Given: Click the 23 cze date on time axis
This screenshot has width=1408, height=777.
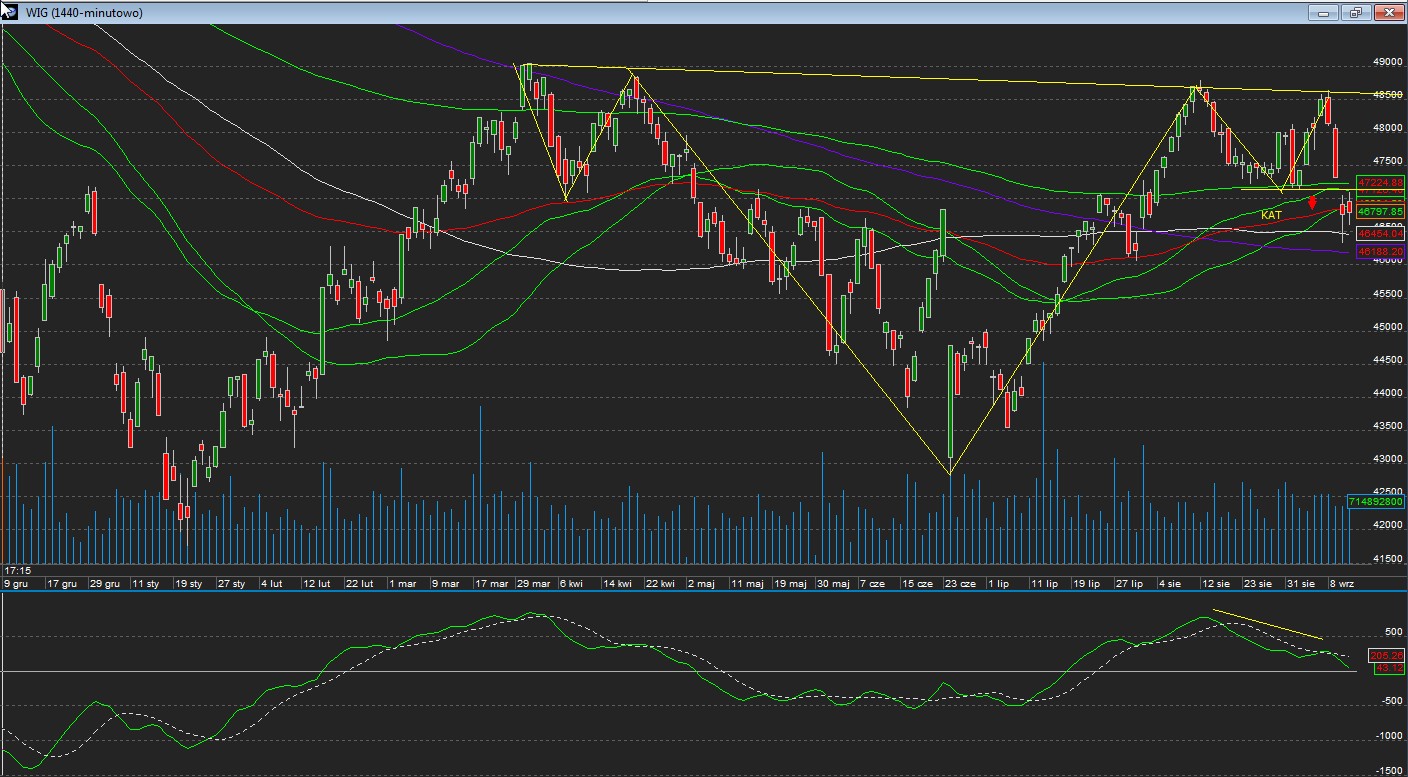Looking at the screenshot, I should coord(960,582).
